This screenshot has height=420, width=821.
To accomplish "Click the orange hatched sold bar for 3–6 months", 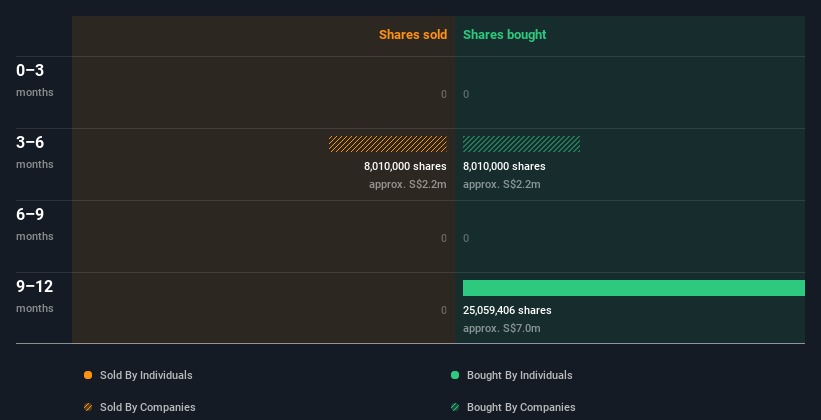I will [x=388, y=144].
